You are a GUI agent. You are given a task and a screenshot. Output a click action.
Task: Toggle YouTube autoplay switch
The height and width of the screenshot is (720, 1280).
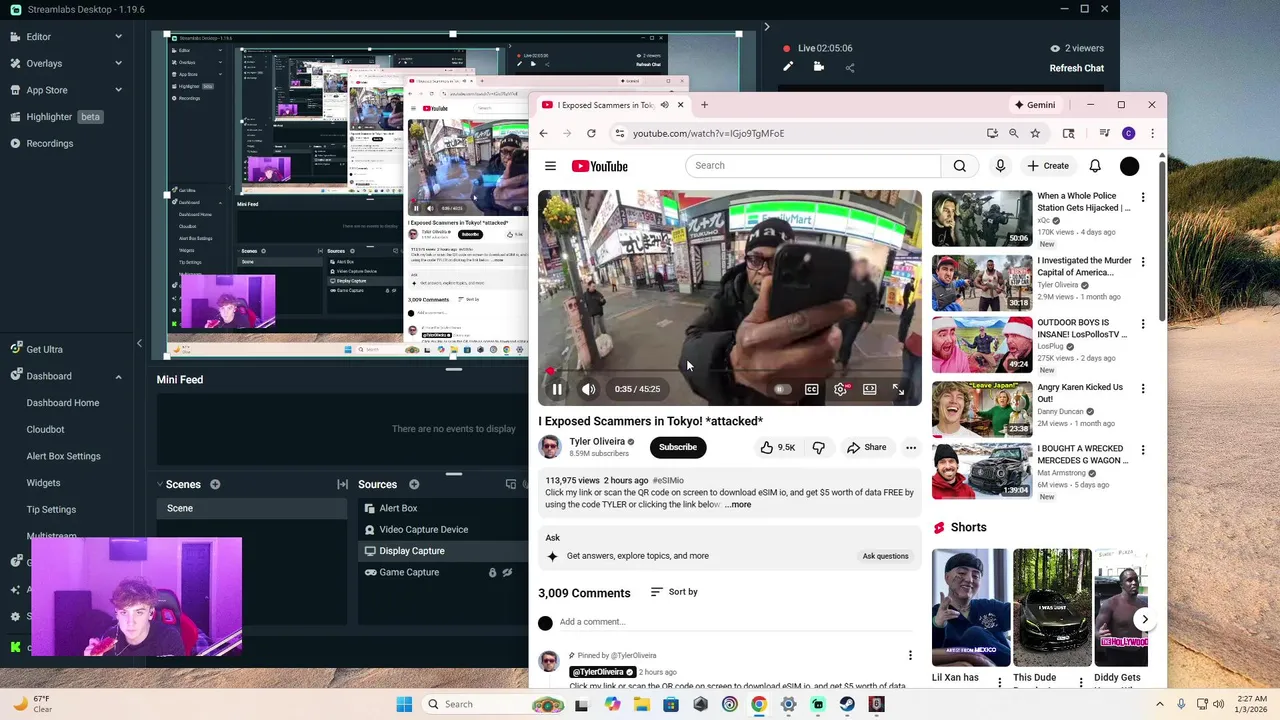point(782,389)
